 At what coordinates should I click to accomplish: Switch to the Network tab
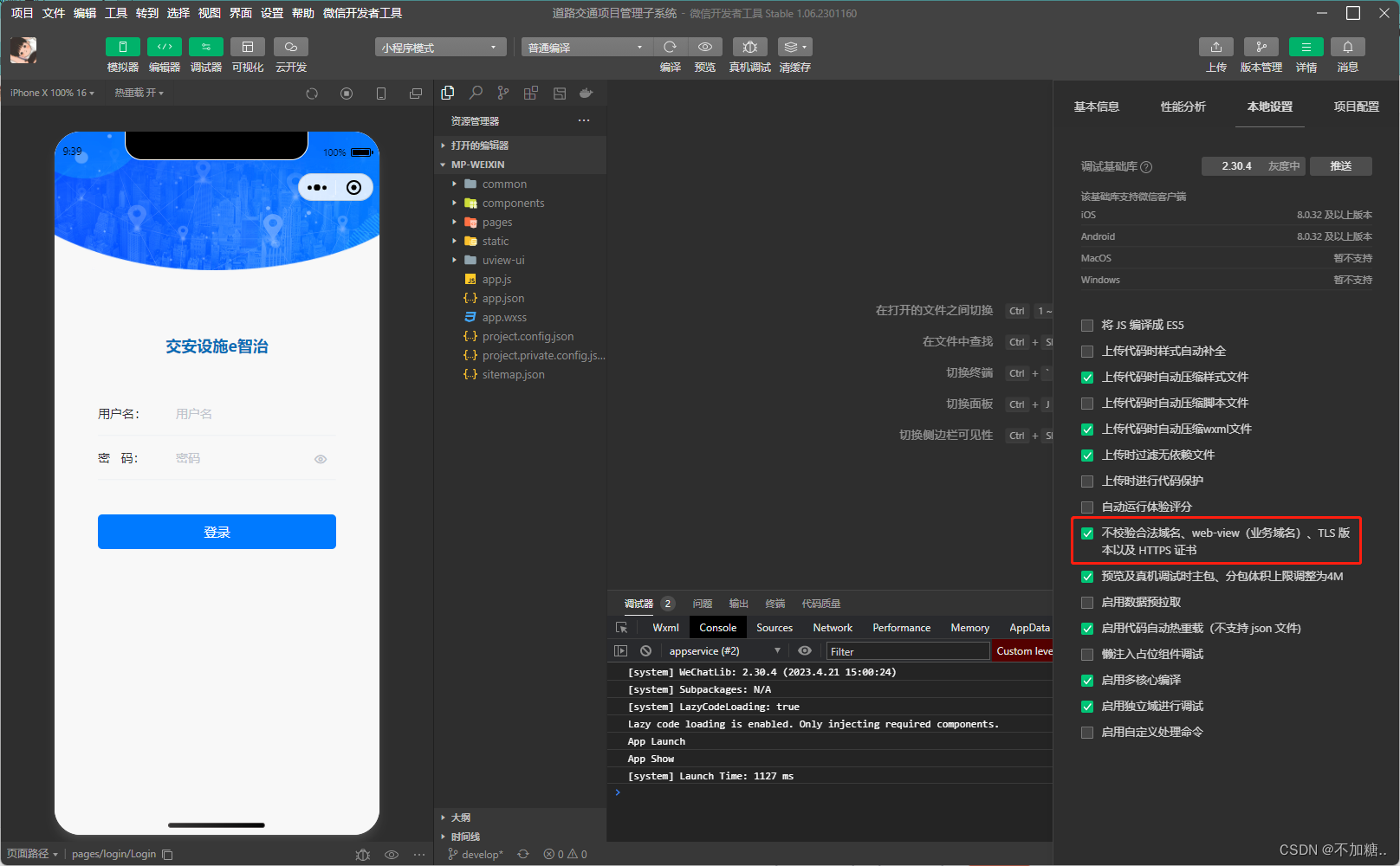coord(832,628)
